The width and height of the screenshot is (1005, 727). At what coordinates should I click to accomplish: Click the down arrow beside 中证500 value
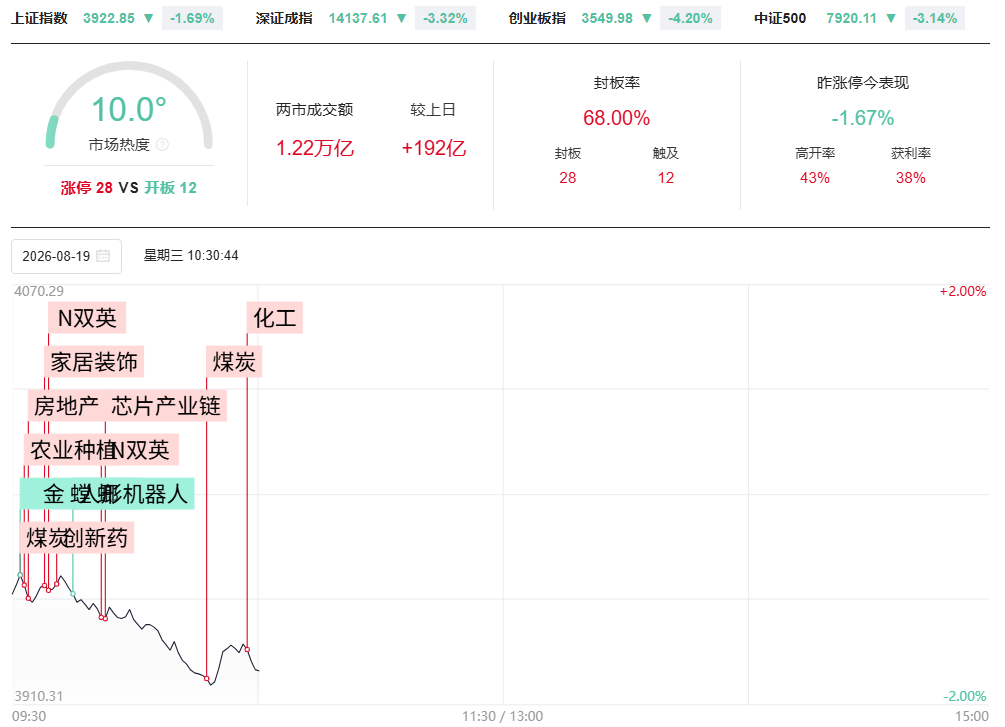891,19
